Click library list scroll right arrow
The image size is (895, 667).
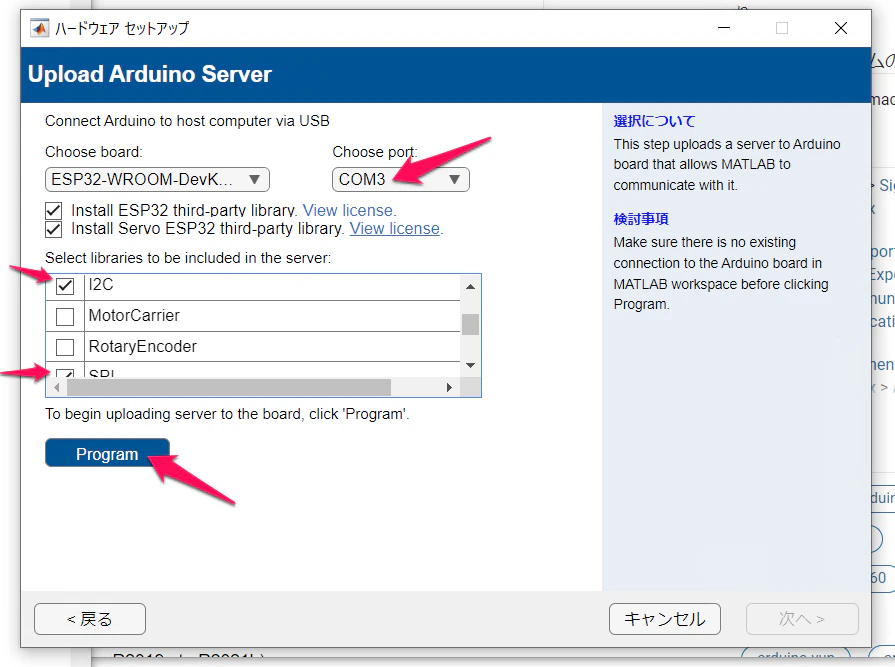pos(449,387)
